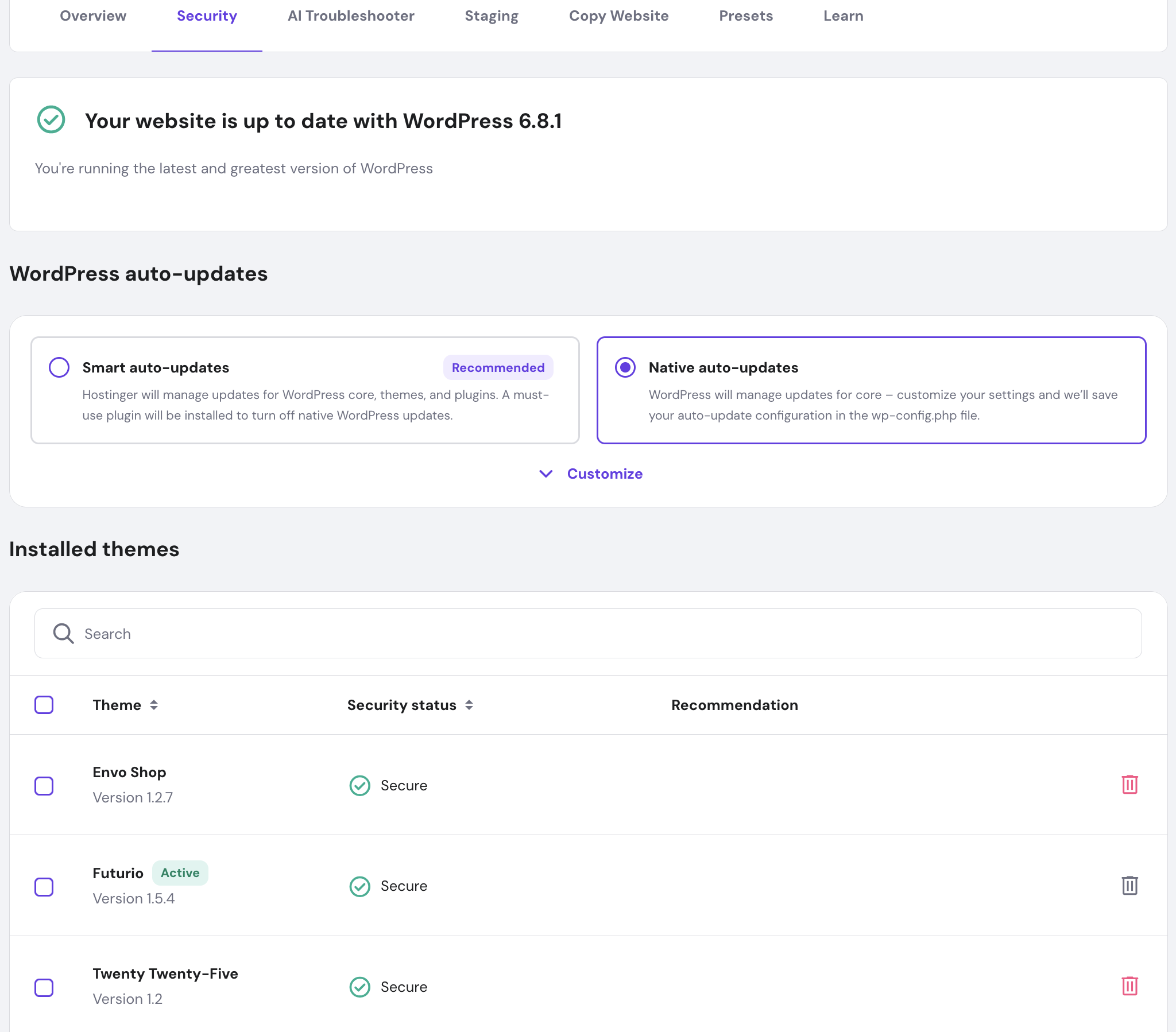The height and width of the screenshot is (1032, 1176).
Task: Click the themes Search input field
Action: 588,633
